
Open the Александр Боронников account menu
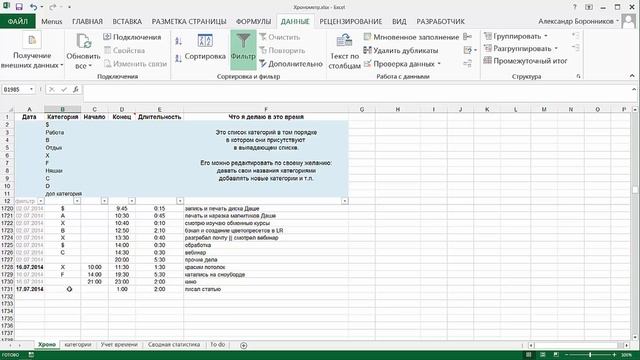578,21
